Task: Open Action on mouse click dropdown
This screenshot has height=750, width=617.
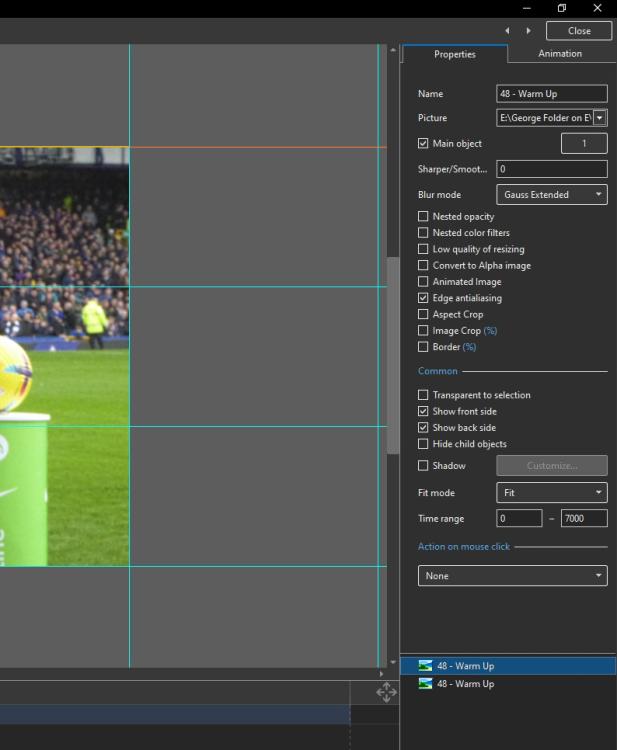Action: (x=512, y=576)
